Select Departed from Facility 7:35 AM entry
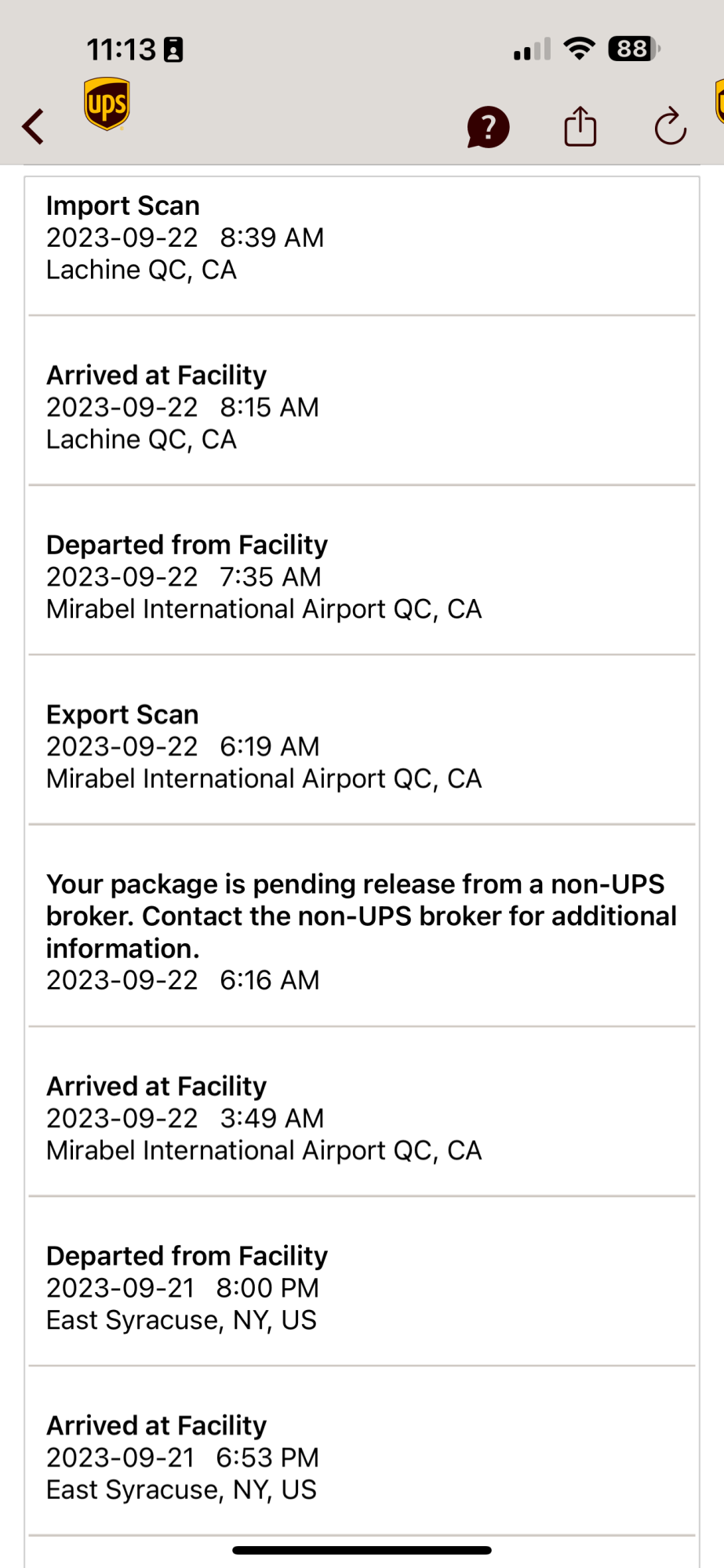724x1568 pixels. [361, 577]
